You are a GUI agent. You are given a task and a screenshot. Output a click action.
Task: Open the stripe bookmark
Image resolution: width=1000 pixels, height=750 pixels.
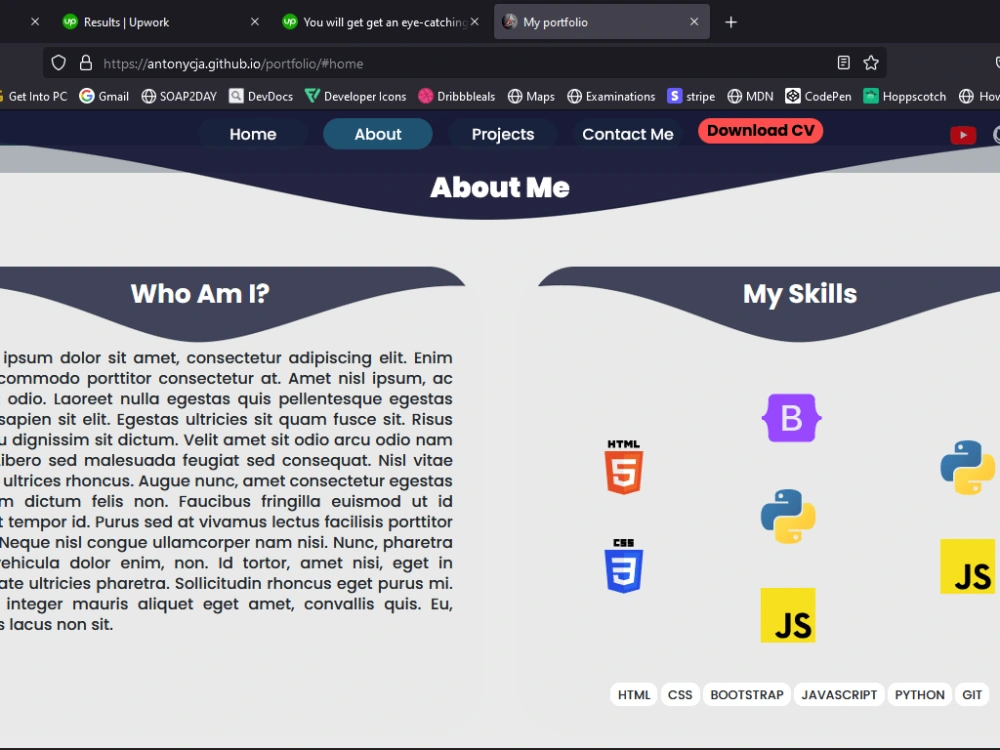click(x=691, y=96)
